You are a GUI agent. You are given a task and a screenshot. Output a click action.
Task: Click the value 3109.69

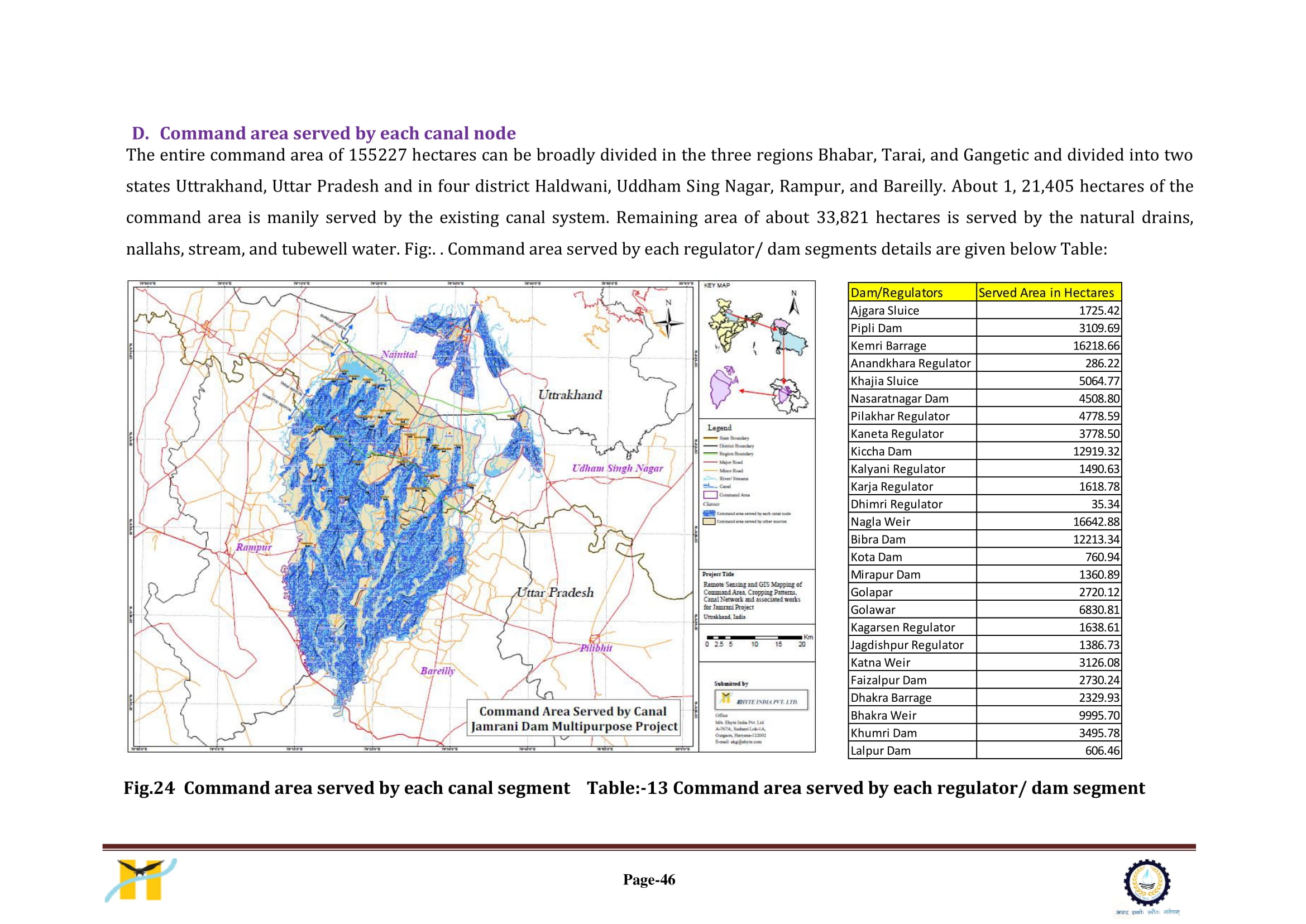tap(1099, 328)
